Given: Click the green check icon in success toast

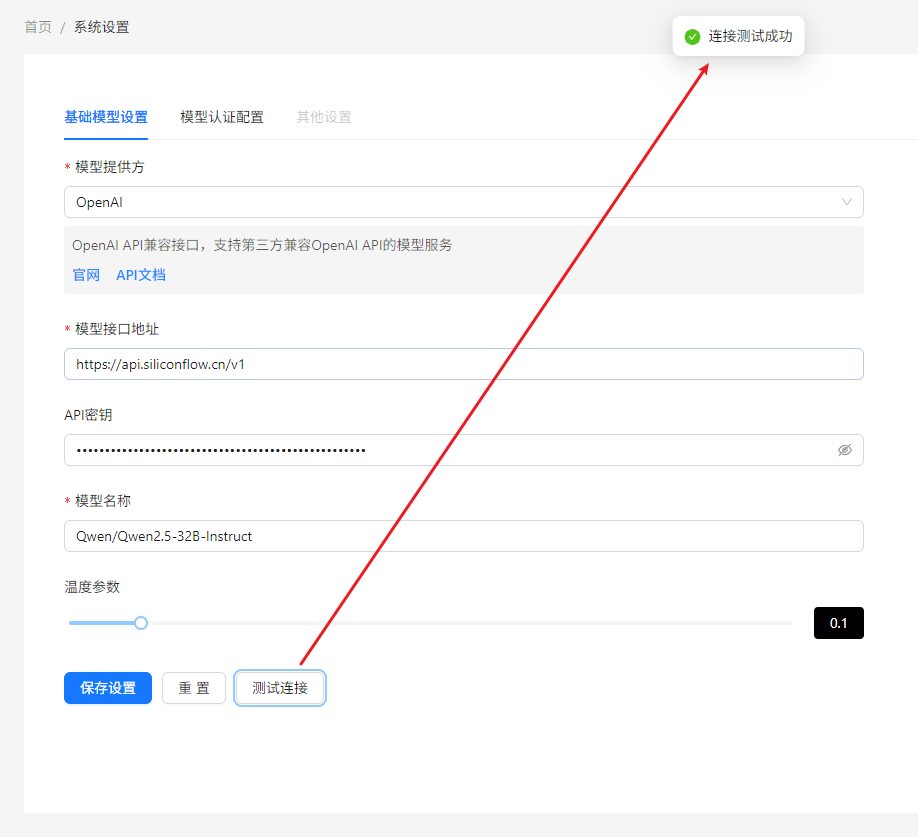Looking at the screenshot, I should 692,37.
